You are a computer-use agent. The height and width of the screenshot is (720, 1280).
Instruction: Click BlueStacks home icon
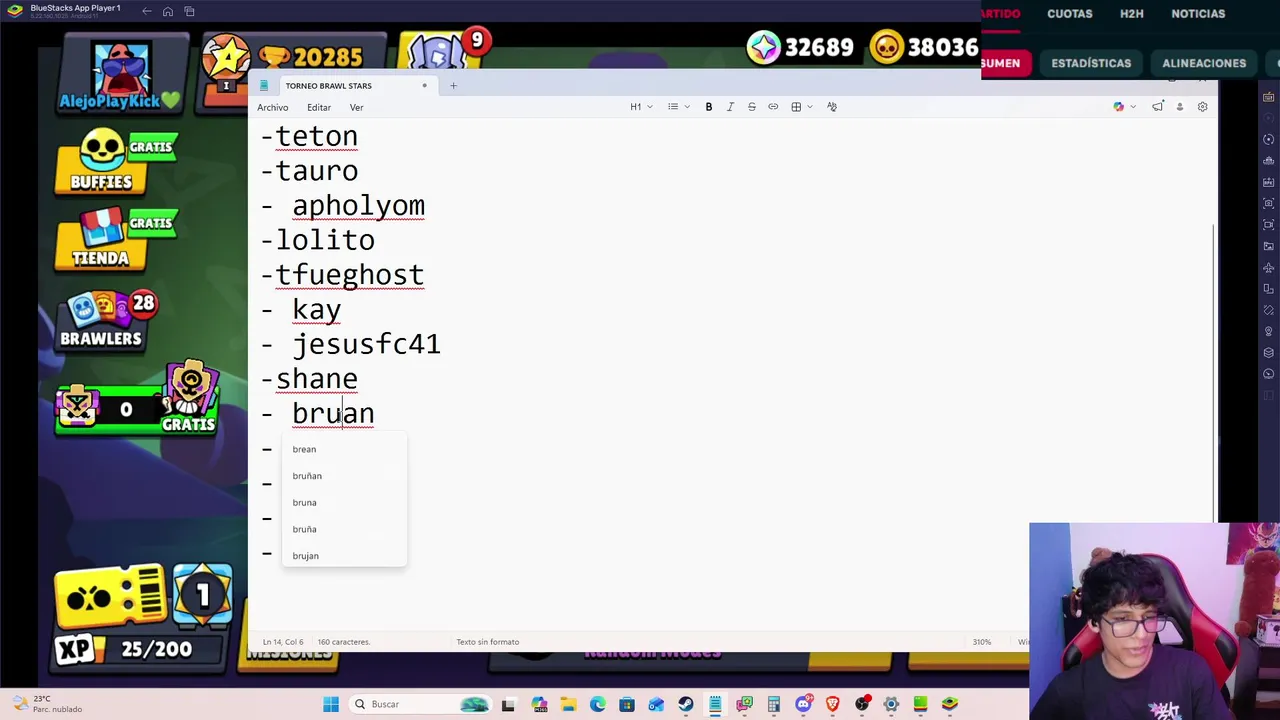pyautogui.click(x=168, y=11)
